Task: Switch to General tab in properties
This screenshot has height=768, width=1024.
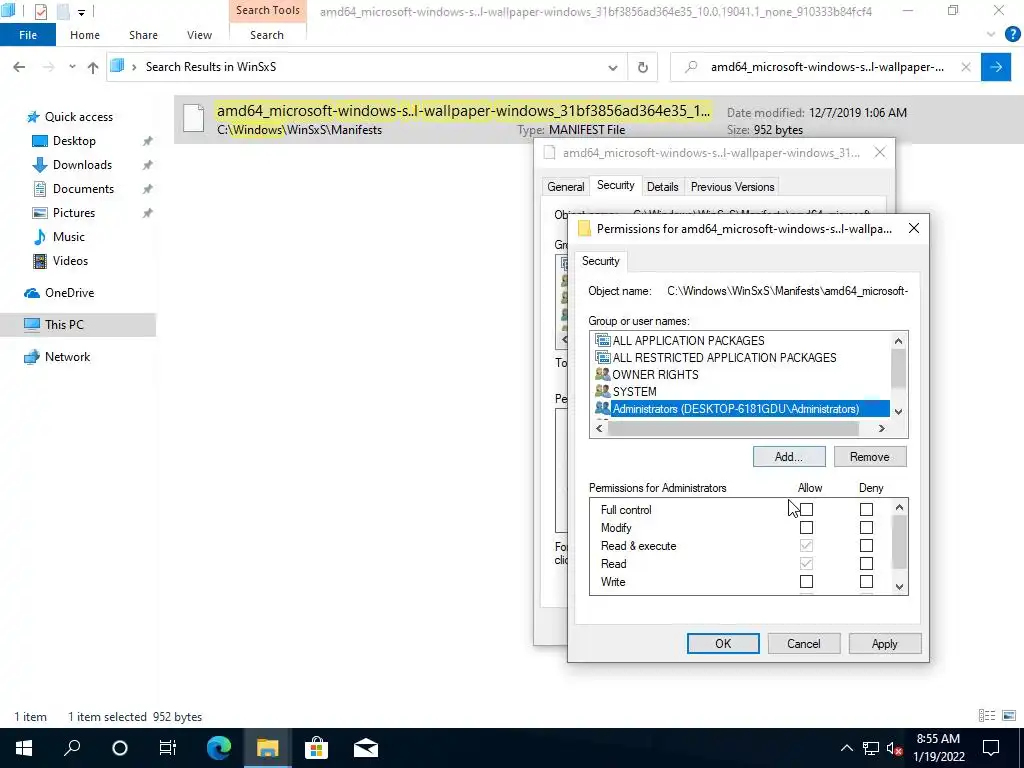Action: (566, 187)
